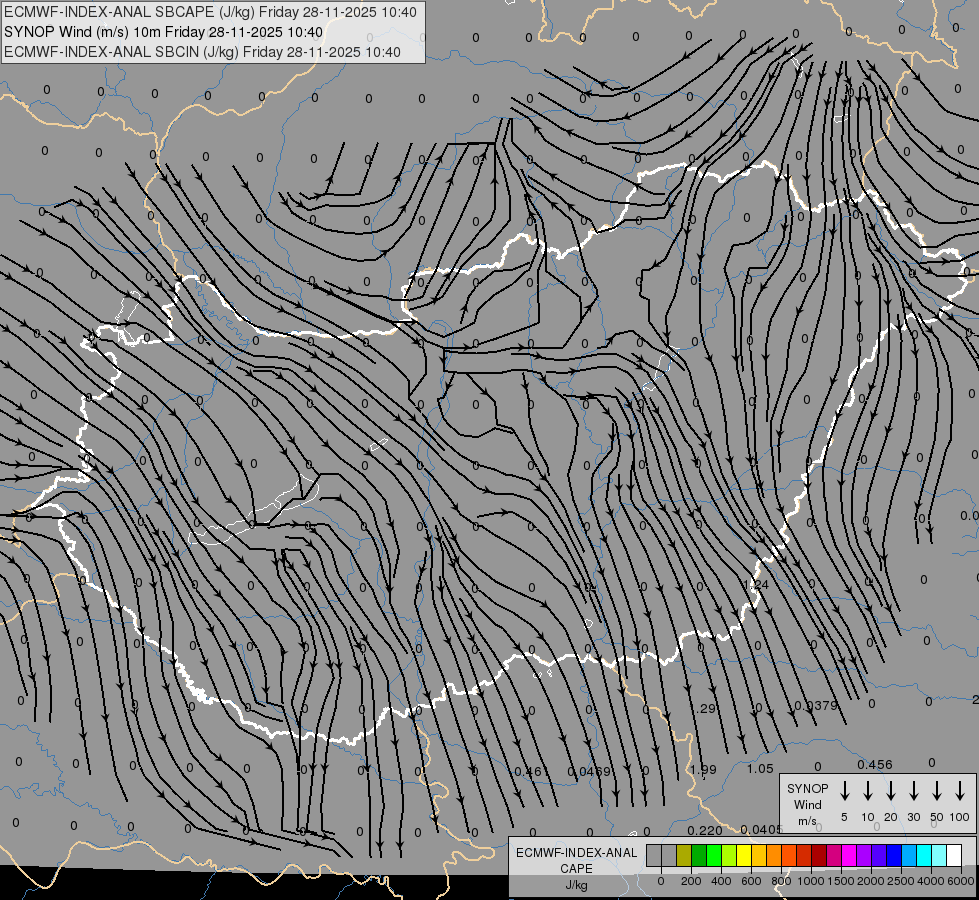
Task: Click the 0.220 CAPE value on map
Action: tap(705, 830)
